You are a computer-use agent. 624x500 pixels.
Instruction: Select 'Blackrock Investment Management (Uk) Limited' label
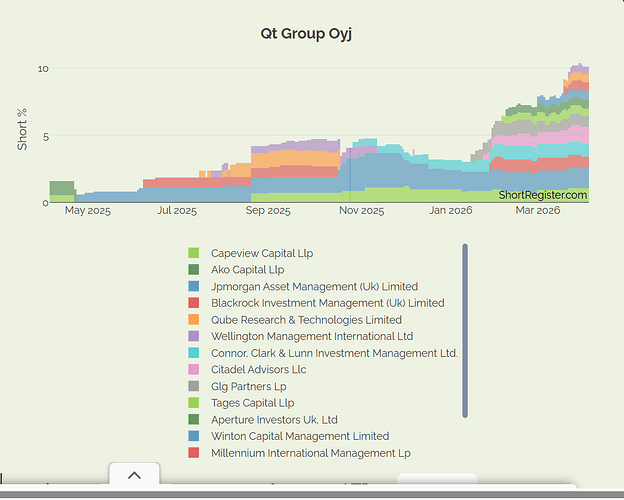(x=328, y=303)
